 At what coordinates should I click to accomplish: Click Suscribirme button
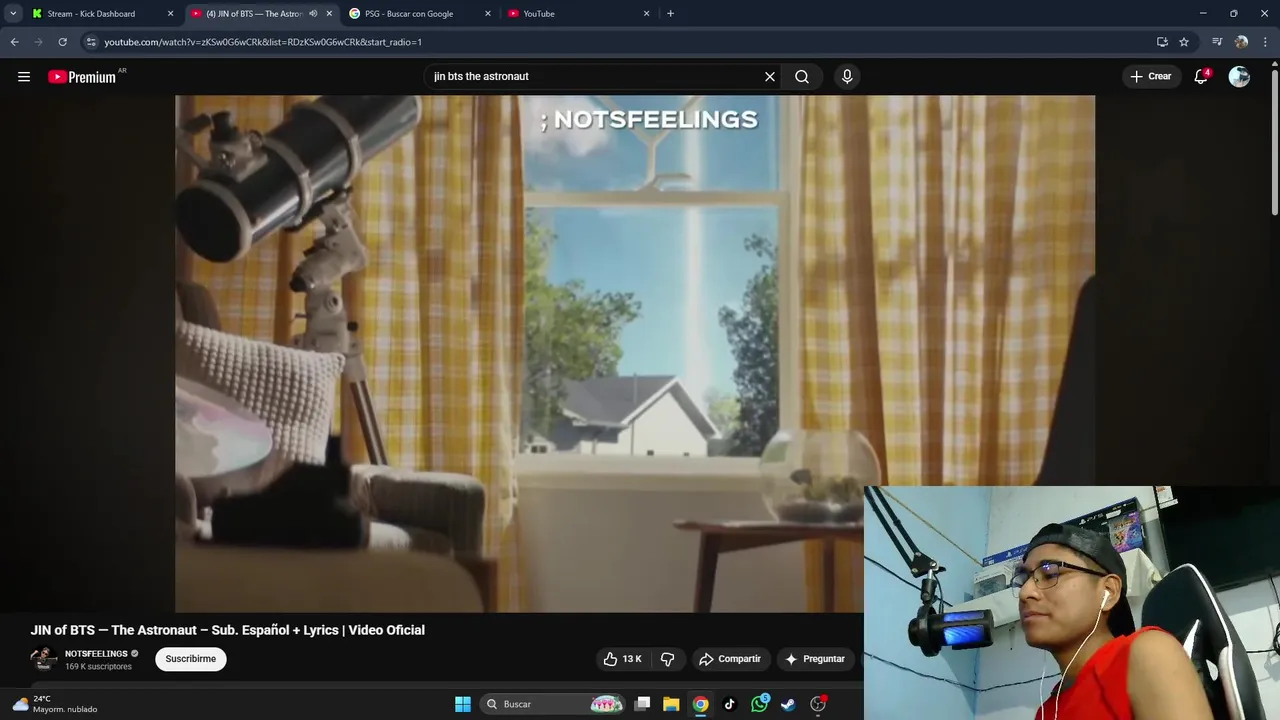(x=190, y=659)
